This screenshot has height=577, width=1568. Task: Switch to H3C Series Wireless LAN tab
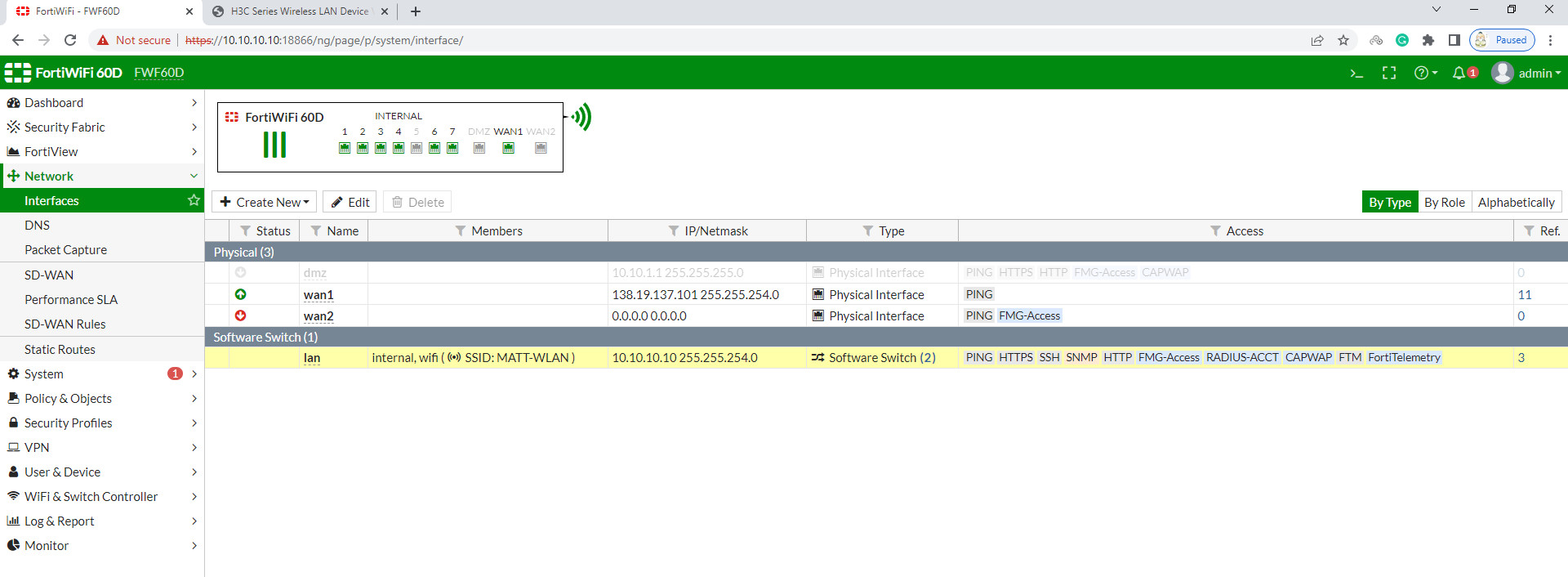click(x=299, y=11)
